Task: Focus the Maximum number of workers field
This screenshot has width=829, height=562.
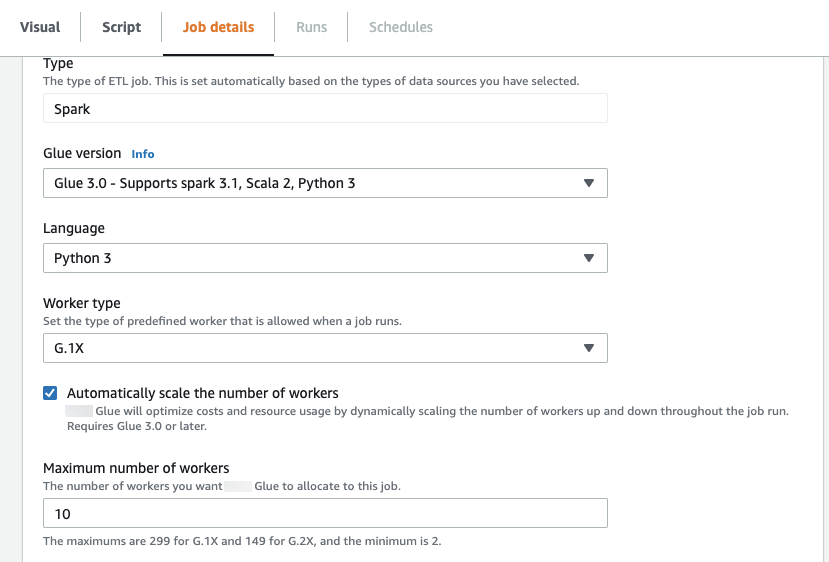Action: point(324,513)
